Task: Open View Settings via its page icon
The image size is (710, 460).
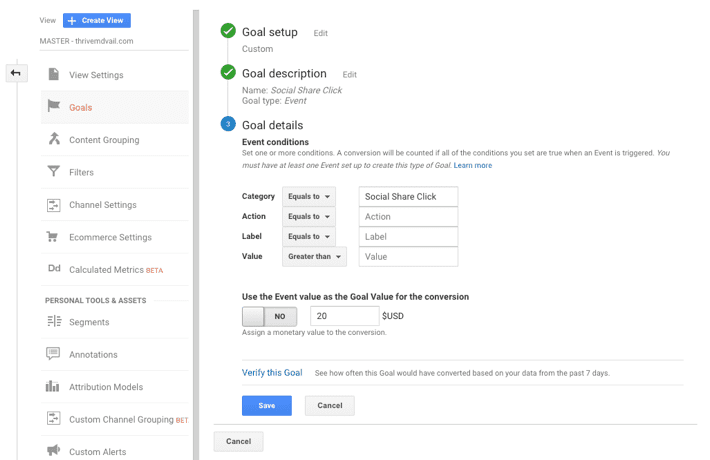Action: coord(53,74)
